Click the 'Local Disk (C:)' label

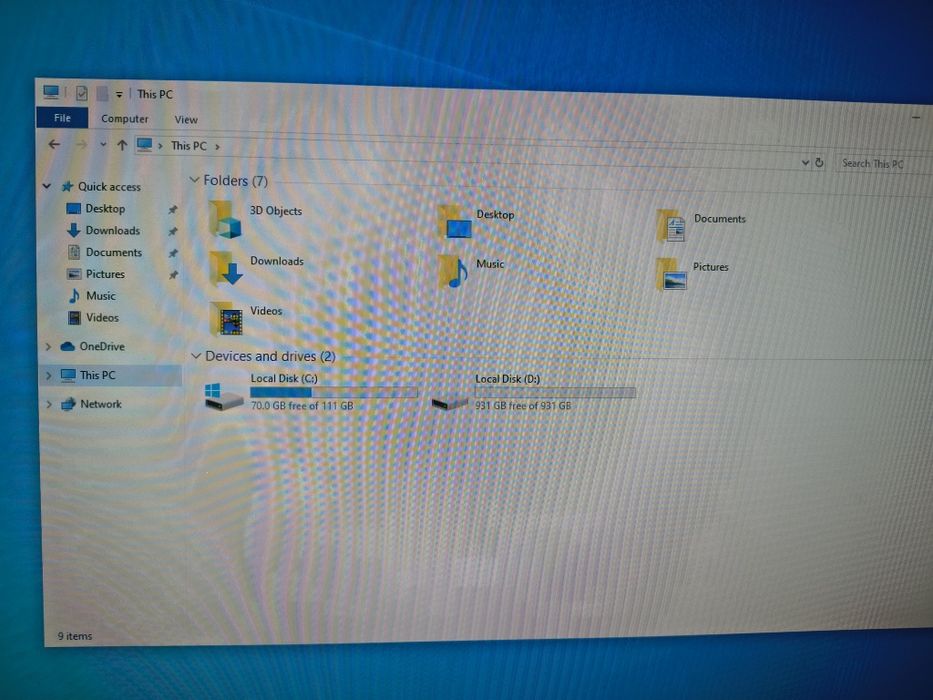pos(284,378)
